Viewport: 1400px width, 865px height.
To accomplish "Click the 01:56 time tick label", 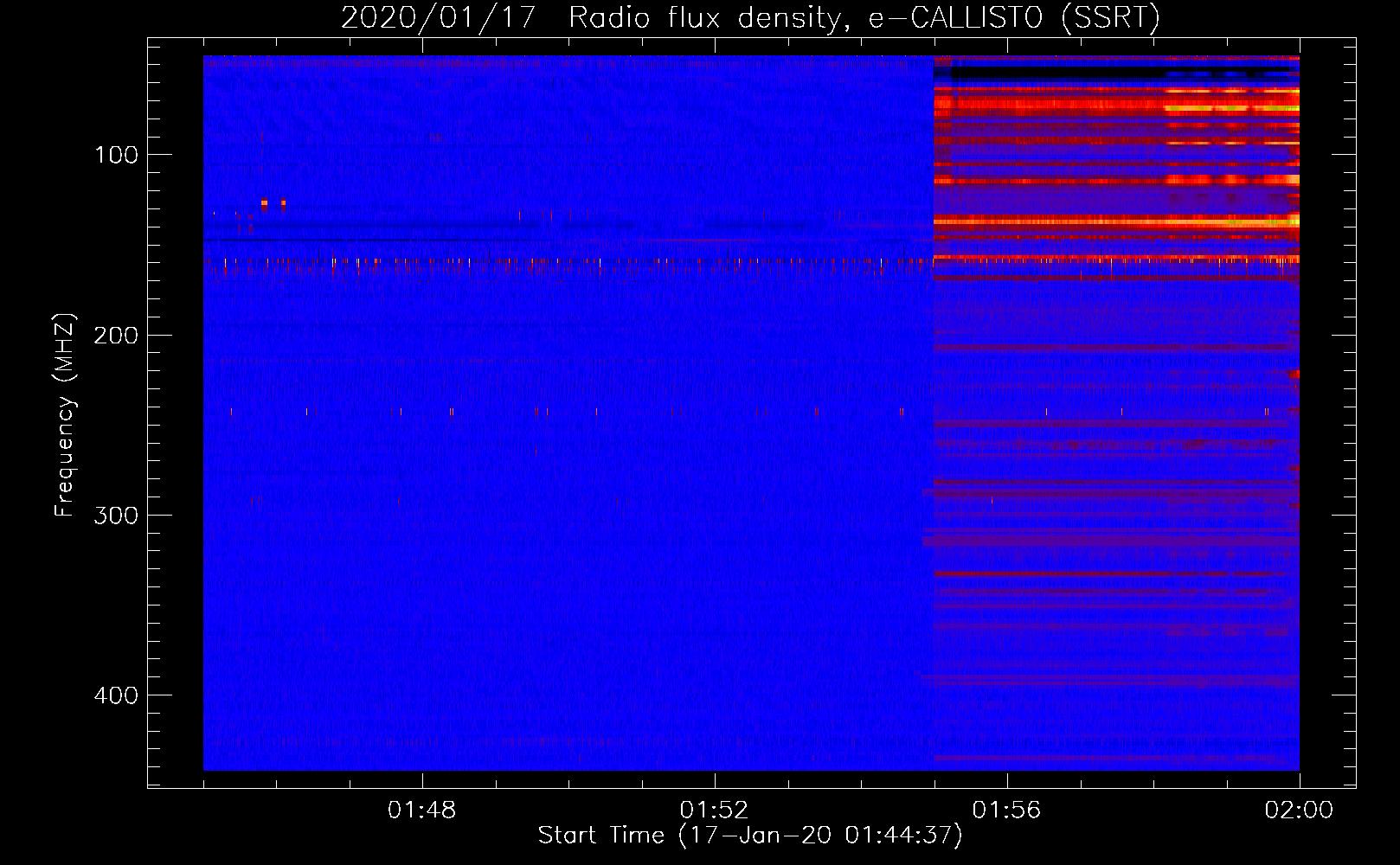I will (x=1006, y=811).
